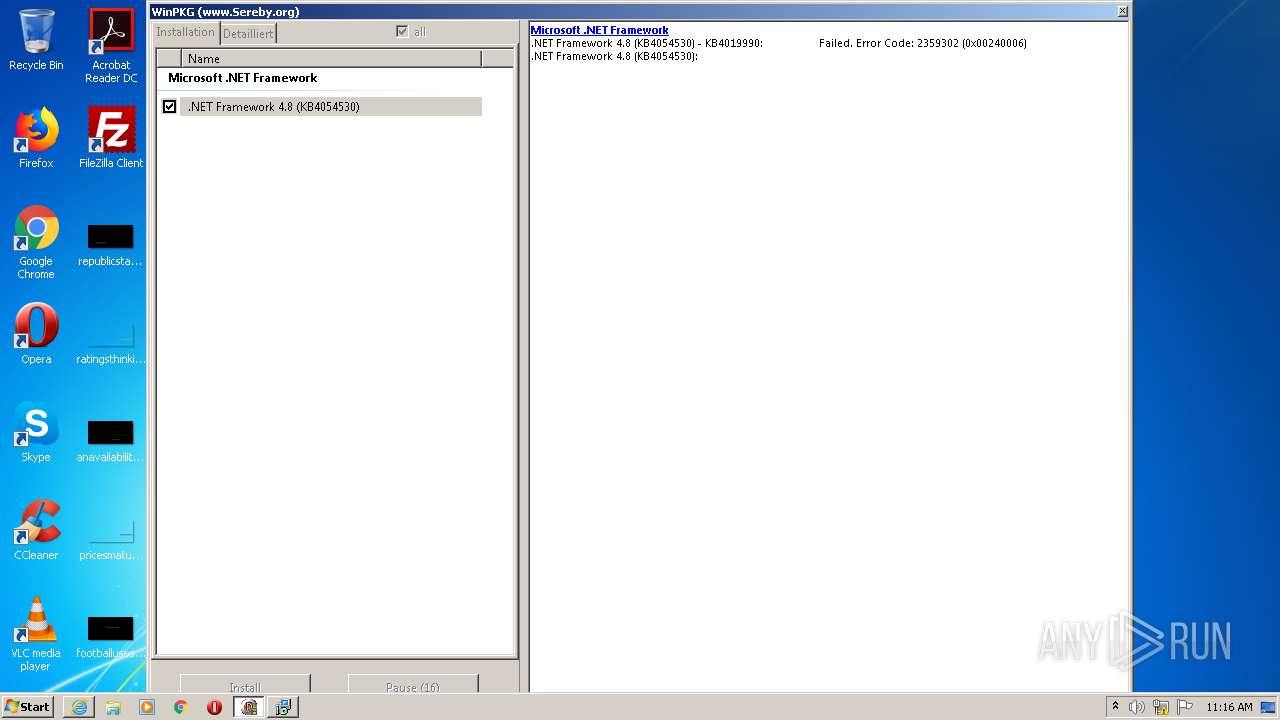Select the Skype desktop icon

point(36,432)
